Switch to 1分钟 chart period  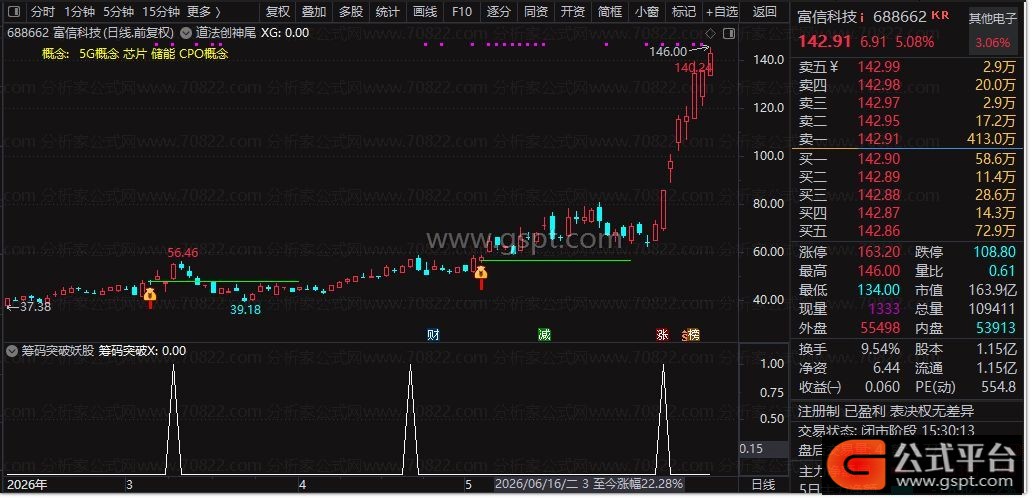coord(79,11)
